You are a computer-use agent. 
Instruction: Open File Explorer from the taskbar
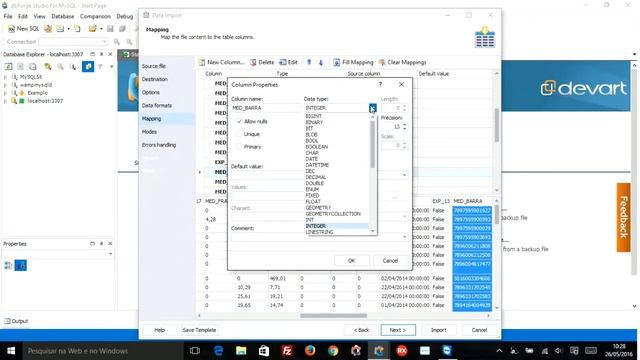[241, 351]
